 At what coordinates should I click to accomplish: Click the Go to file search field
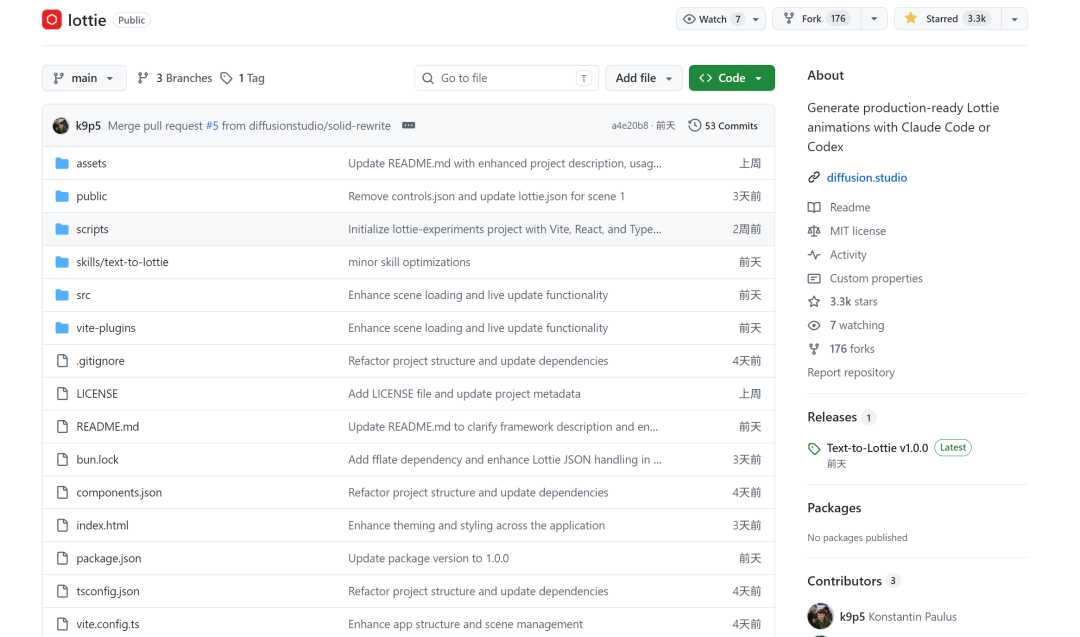(506, 78)
